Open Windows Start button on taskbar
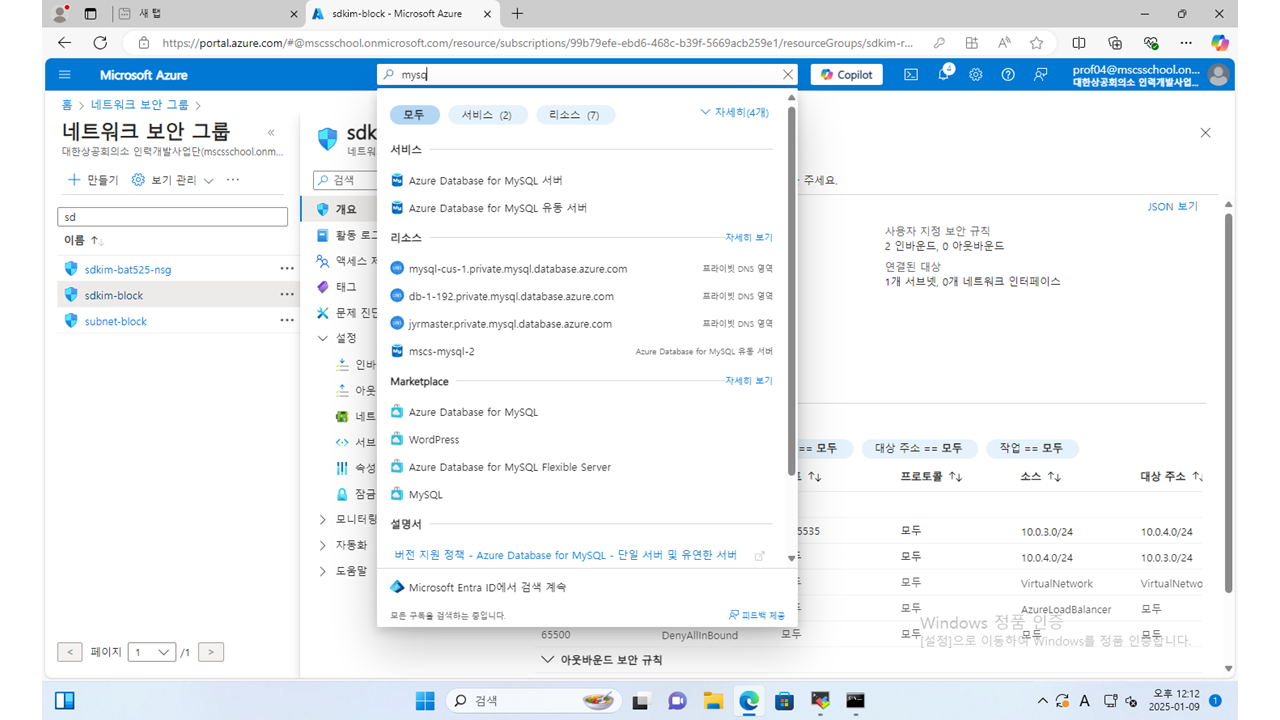The height and width of the screenshot is (720, 1280). pyautogui.click(x=424, y=700)
